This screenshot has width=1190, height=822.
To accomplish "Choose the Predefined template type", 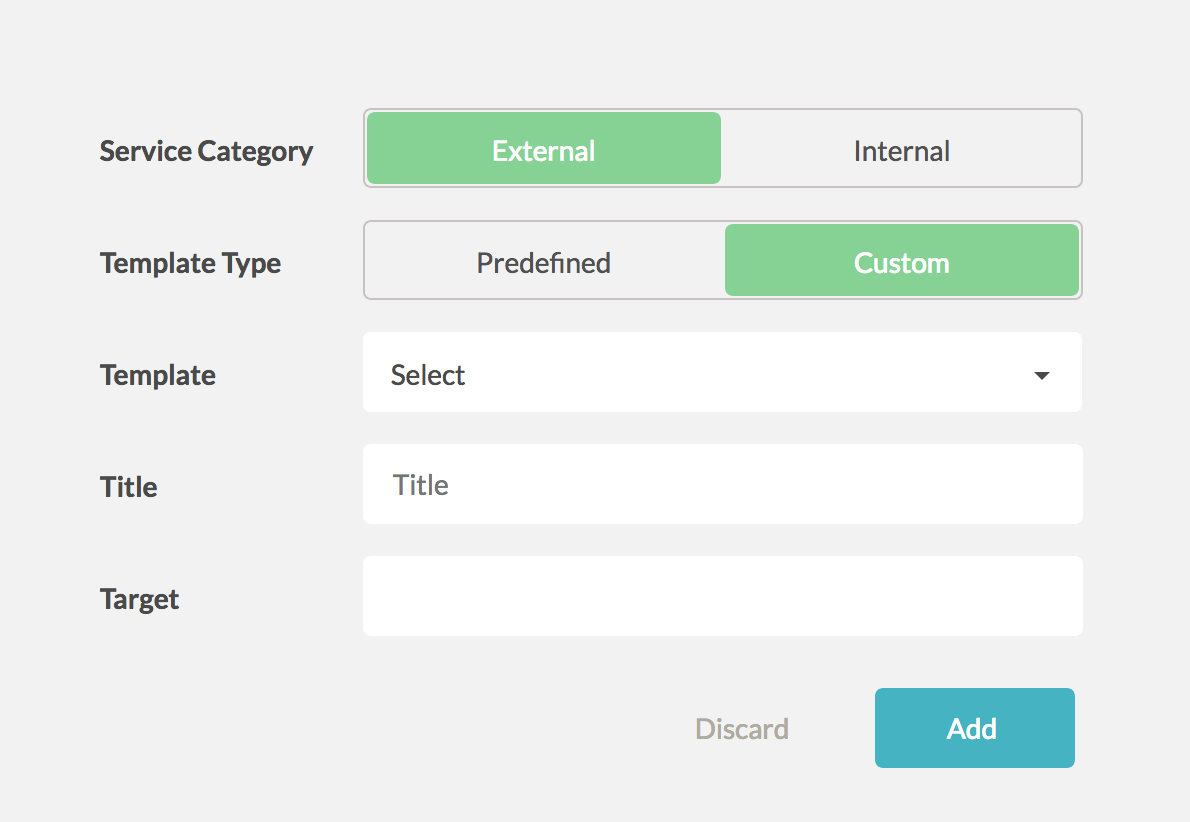I will pos(543,262).
